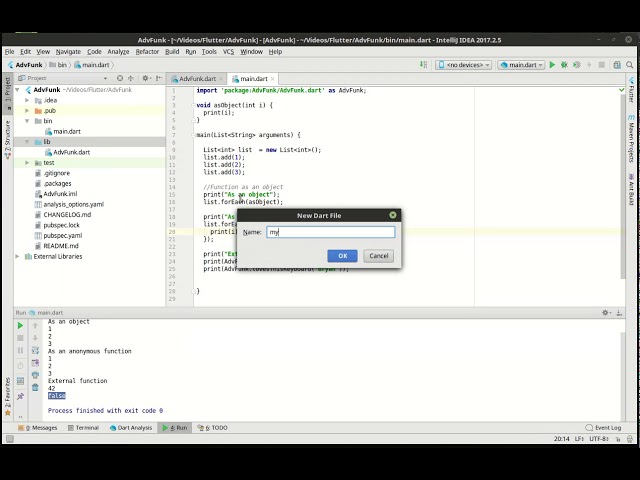Open the Project panel settings gear

(x=146, y=78)
